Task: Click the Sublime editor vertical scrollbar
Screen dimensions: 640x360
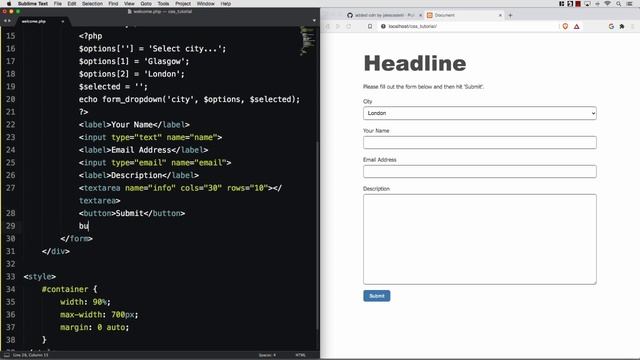Action: [317, 235]
